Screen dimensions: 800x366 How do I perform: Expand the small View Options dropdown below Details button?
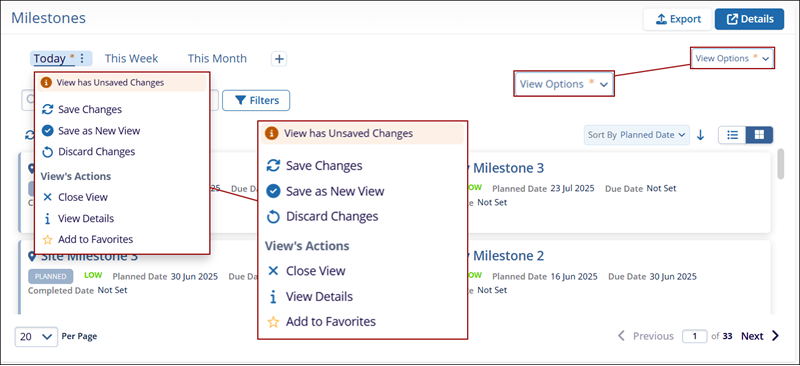pyautogui.click(x=733, y=58)
